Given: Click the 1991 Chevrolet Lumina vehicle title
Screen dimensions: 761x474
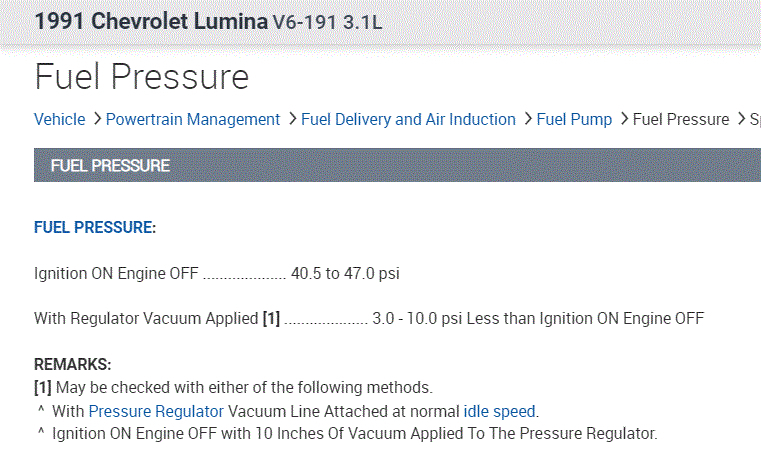Looking at the screenshot, I should pyautogui.click(x=151, y=21).
